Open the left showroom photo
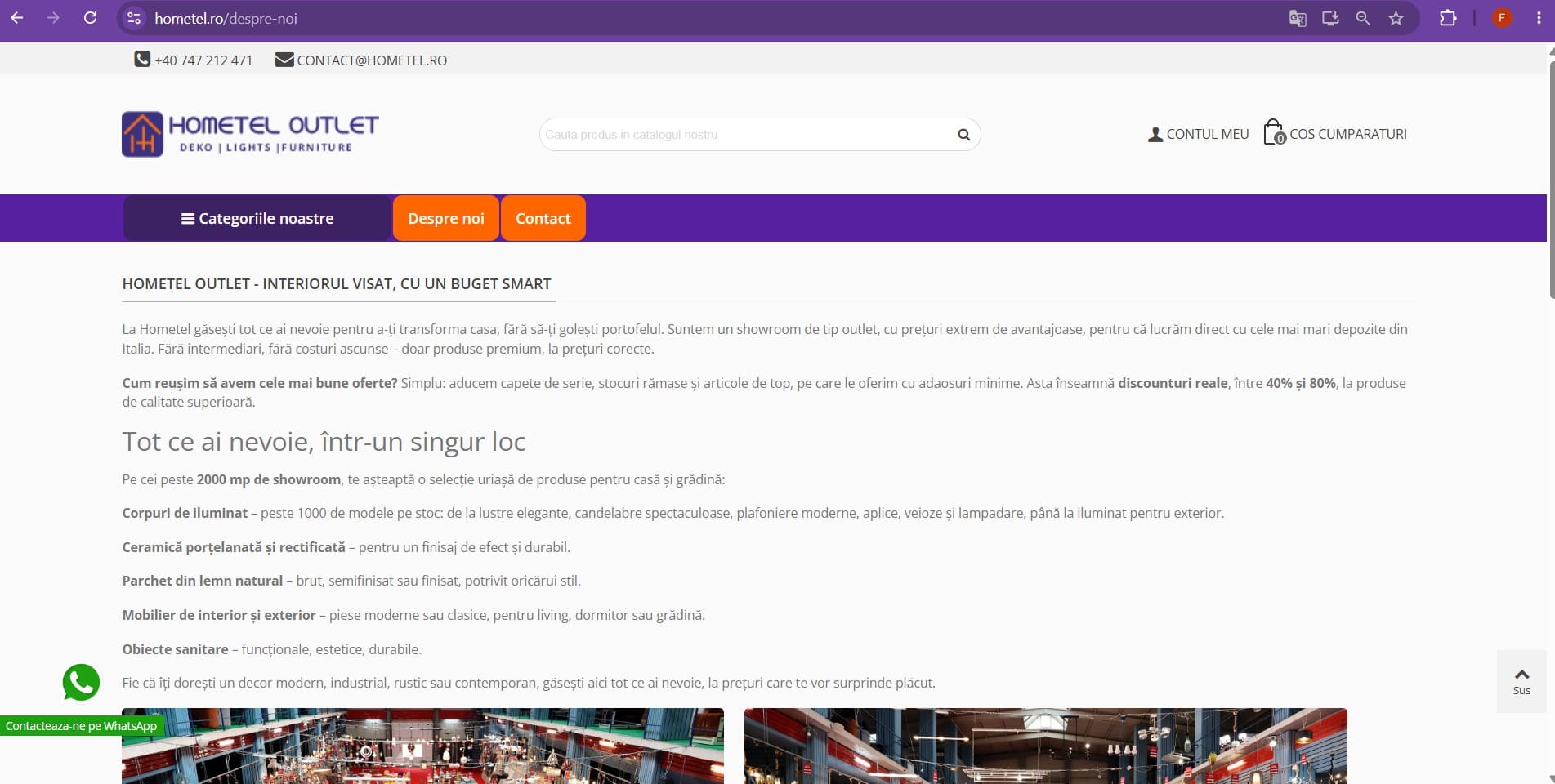Screen dimensions: 1555x784 [x=422, y=746]
